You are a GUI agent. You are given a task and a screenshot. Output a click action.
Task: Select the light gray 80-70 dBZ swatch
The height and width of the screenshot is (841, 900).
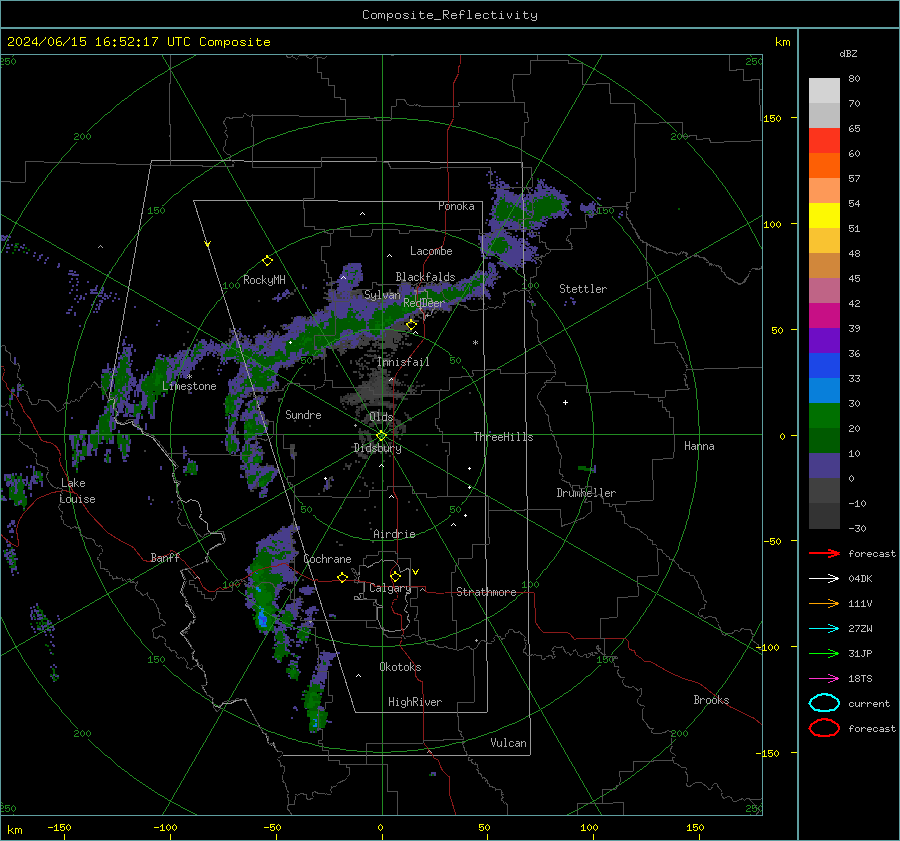tap(824, 91)
